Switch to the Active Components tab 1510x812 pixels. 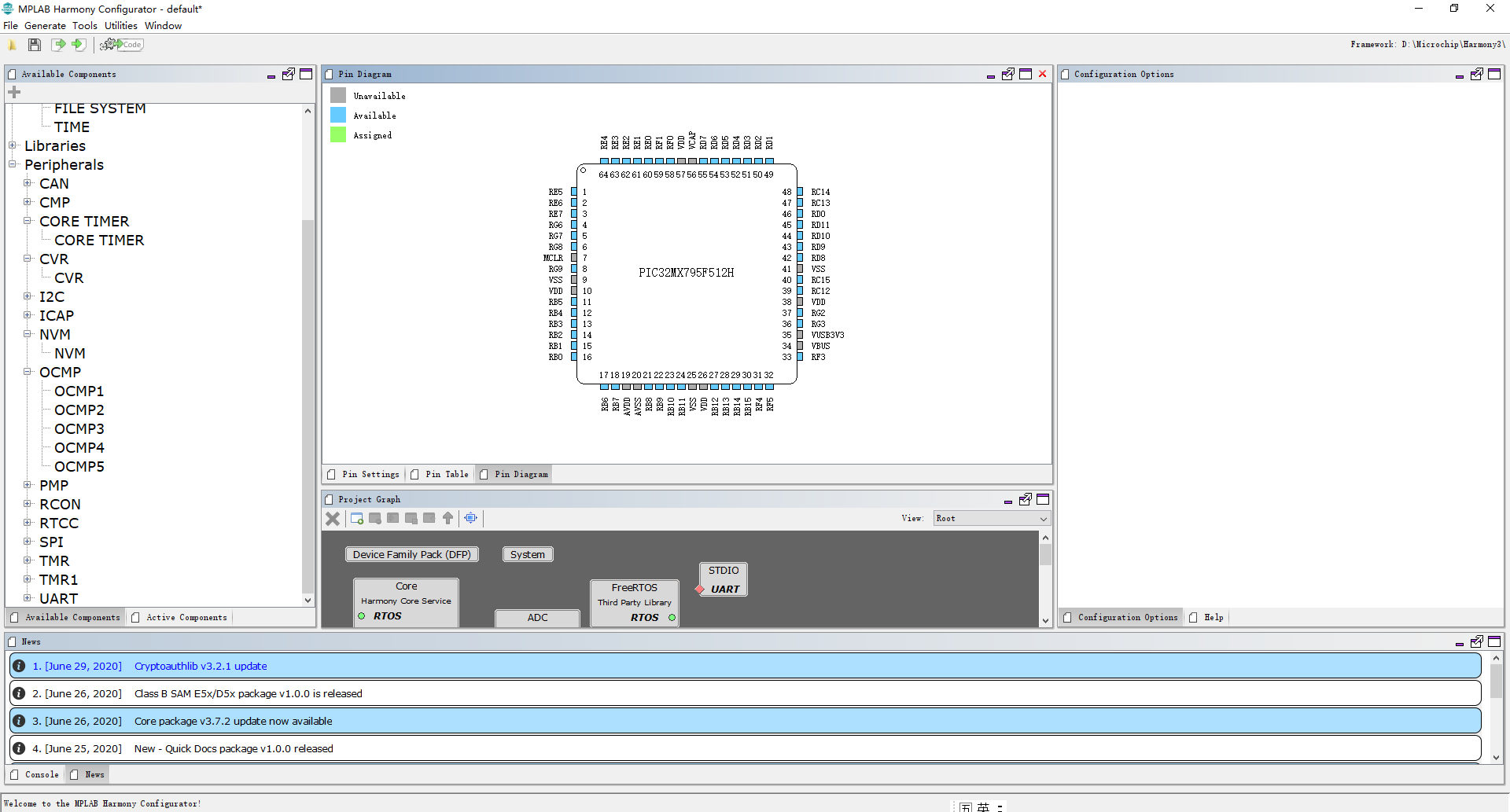tap(179, 617)
